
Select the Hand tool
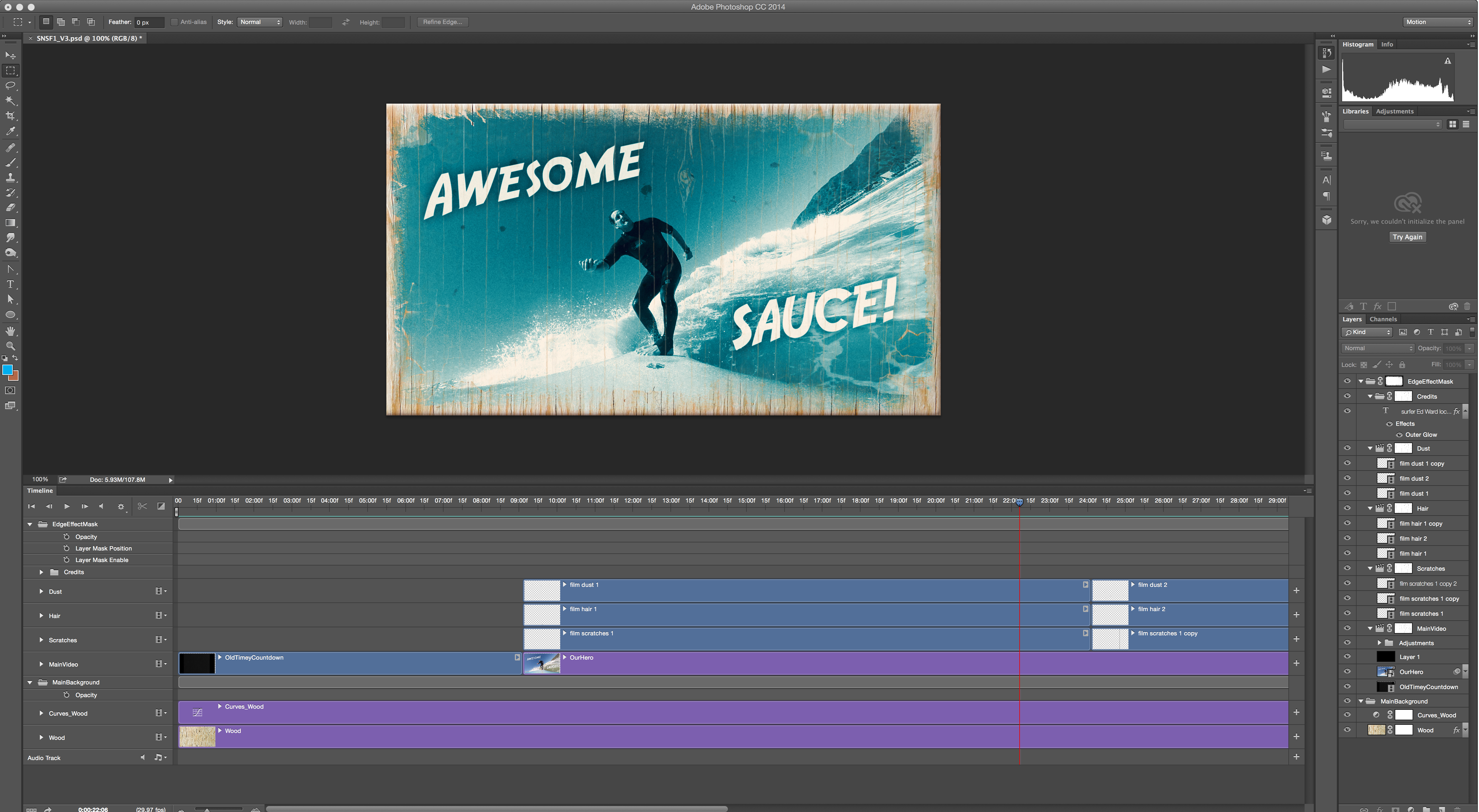(10, 331)
